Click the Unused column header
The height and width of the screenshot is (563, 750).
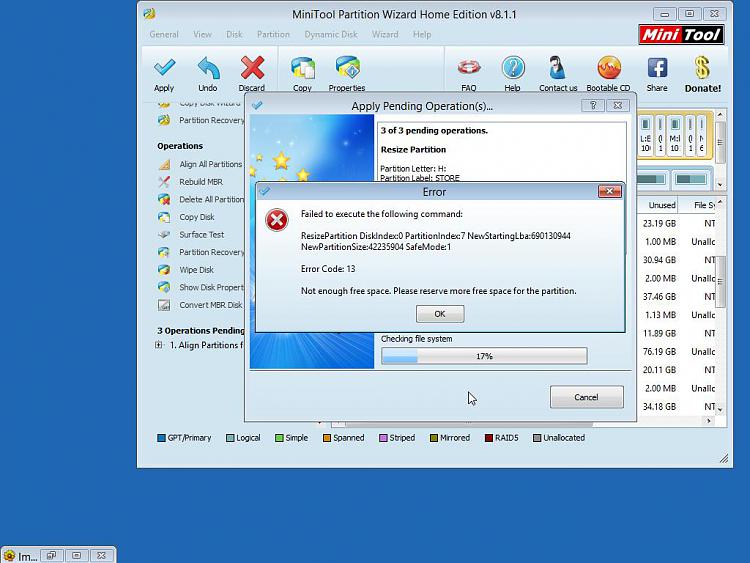[658, 205]
